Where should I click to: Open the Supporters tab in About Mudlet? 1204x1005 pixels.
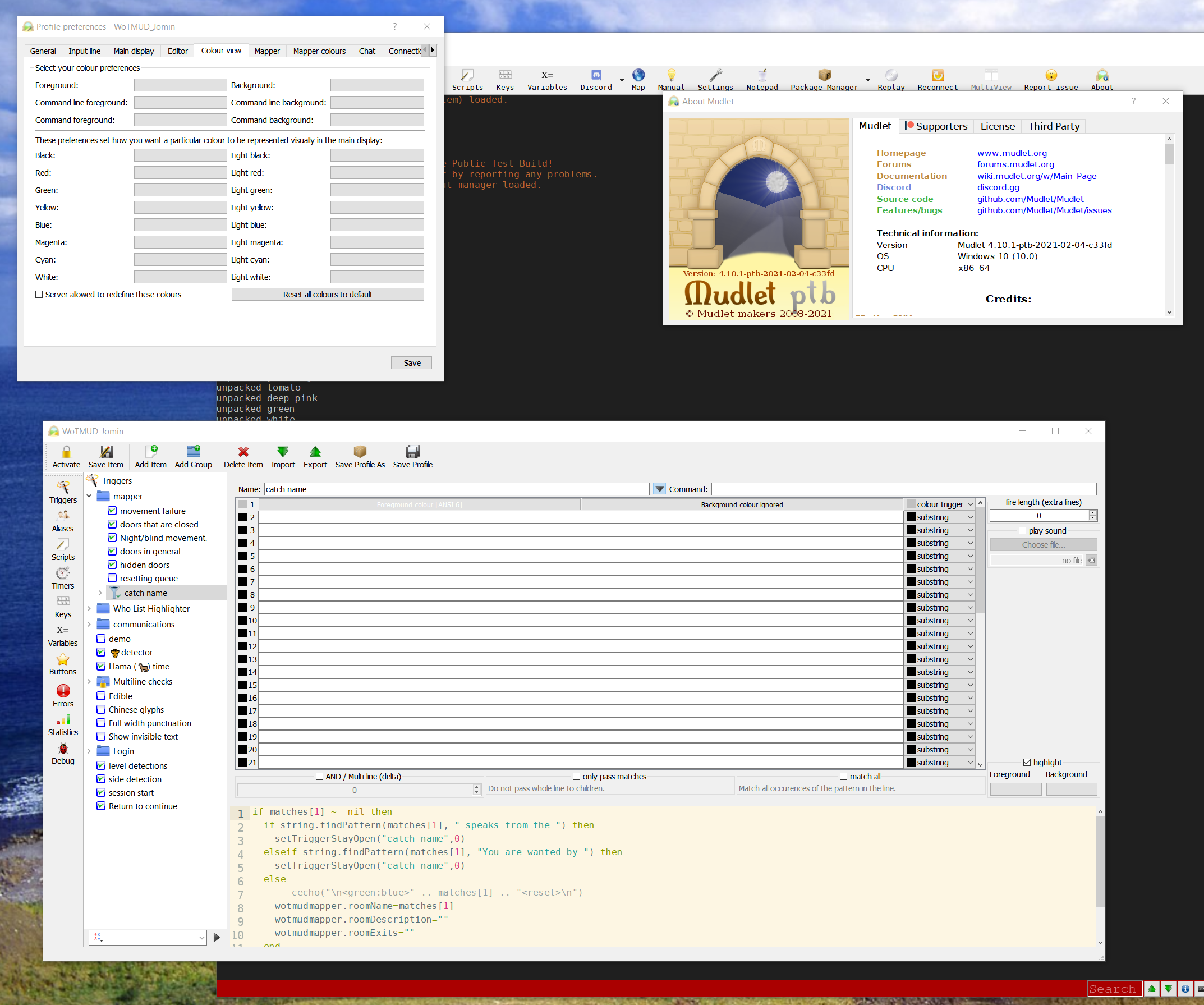[x=935, y=126]
